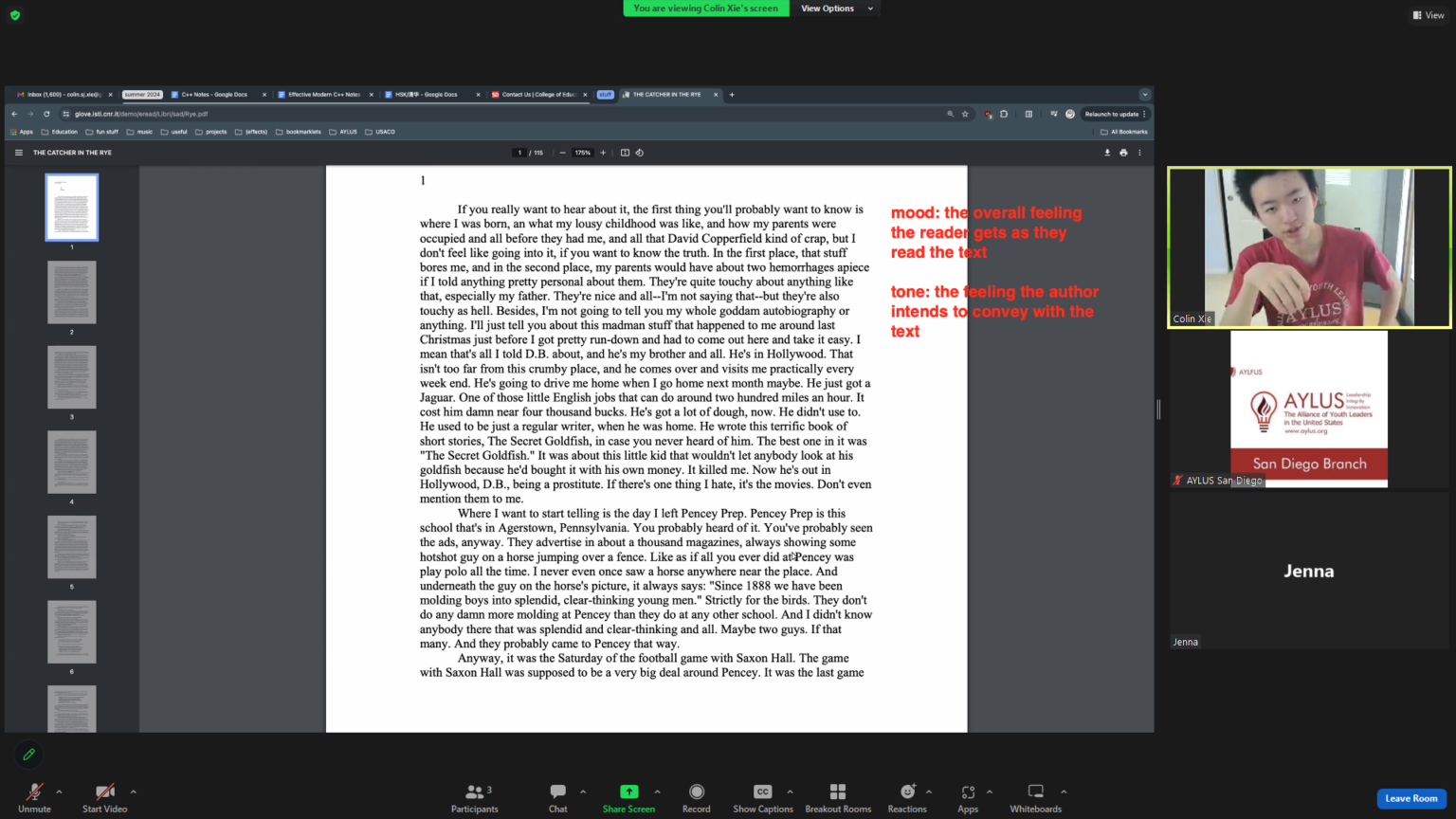The image size is (1456, 819).
Task: Expand reactions options arrow
Action: click(929, 792)
